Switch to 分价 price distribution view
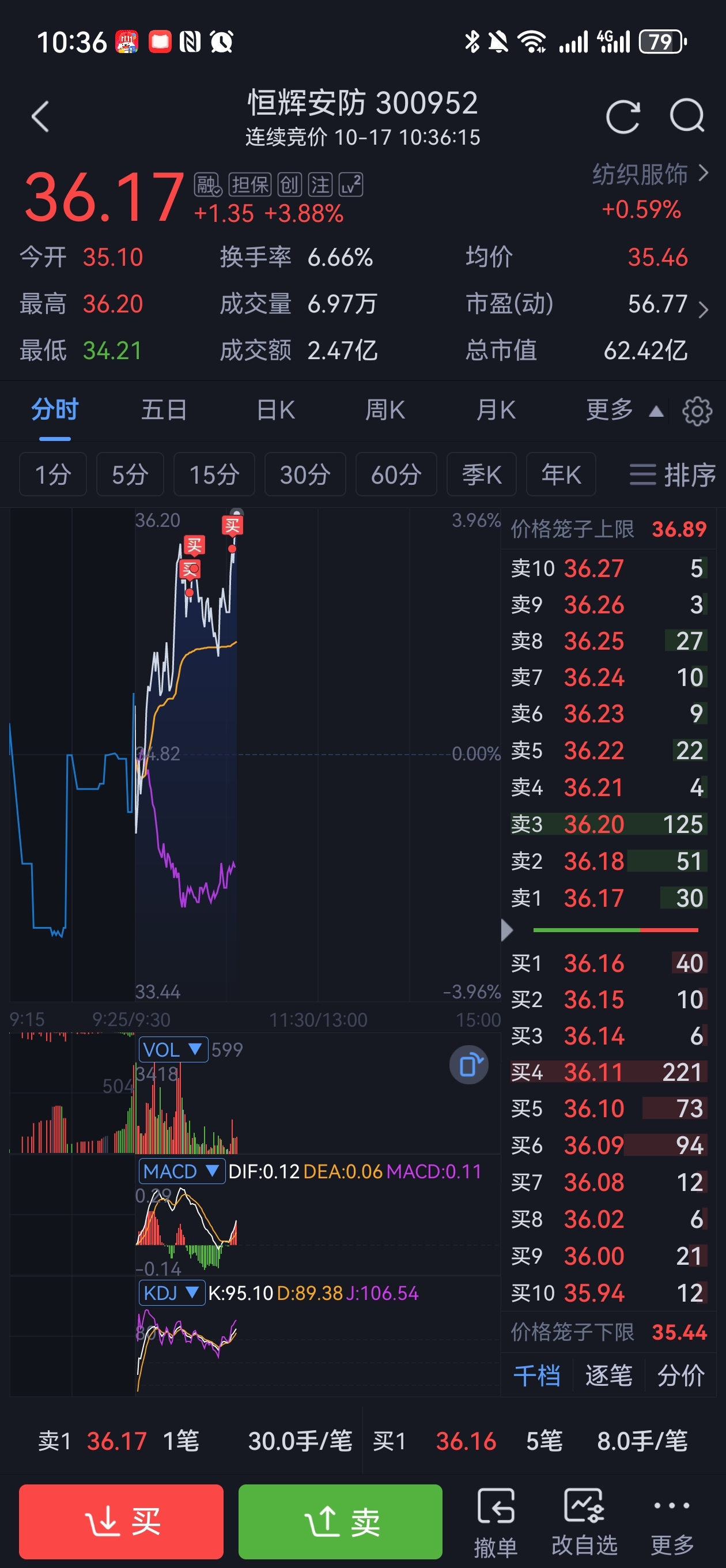The width and height of the screenshot is (726, 1568). [680, 1376]
